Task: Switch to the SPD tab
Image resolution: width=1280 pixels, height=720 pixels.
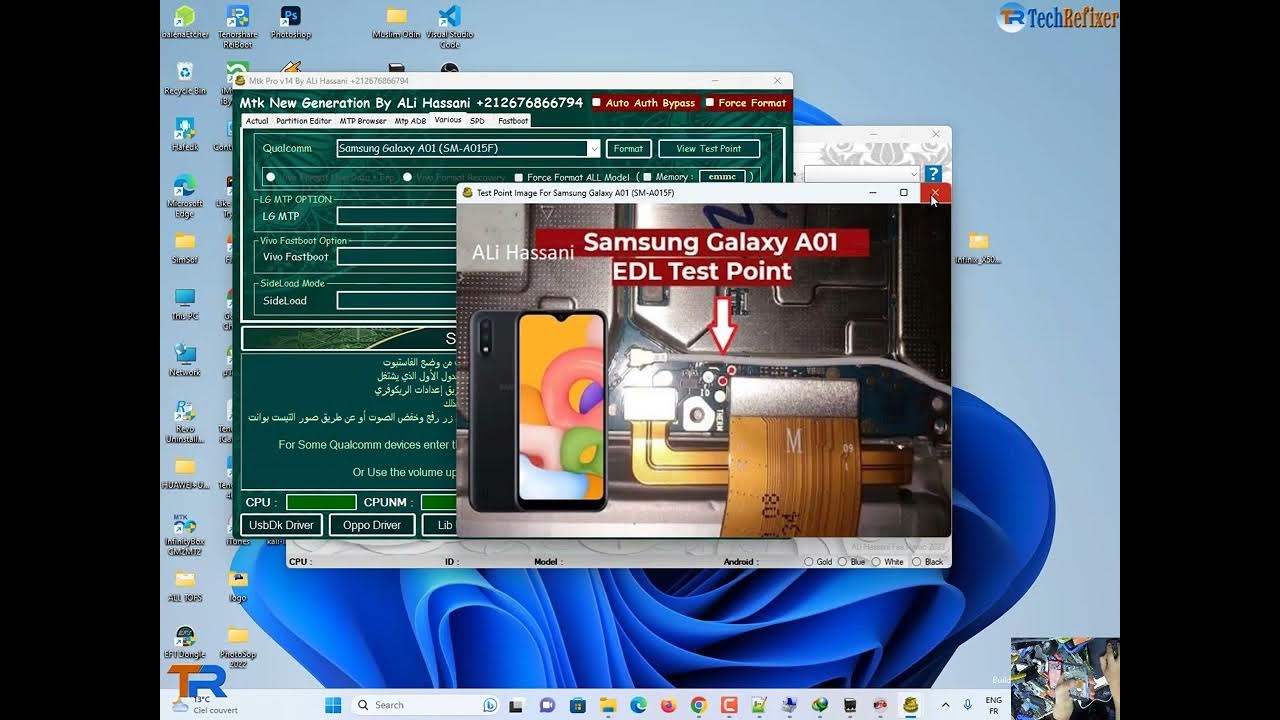Action: [477, 121]
